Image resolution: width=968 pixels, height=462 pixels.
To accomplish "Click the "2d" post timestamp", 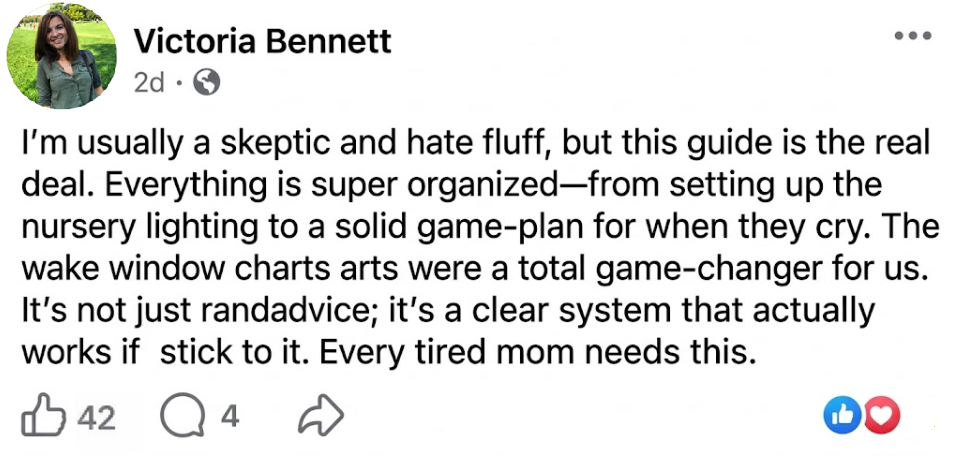I will 148,84.
